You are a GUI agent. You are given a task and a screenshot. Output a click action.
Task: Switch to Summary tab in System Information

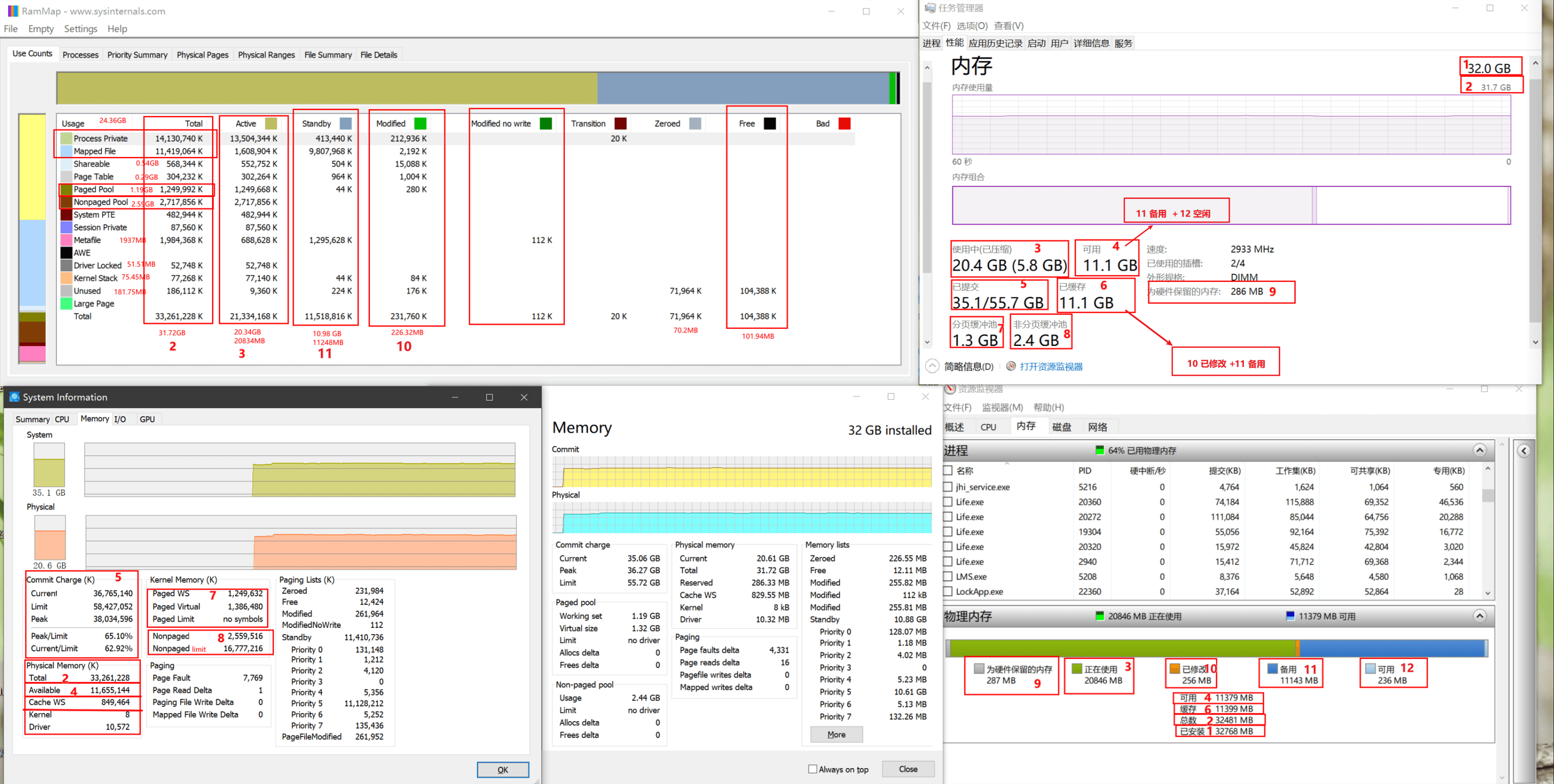32,419
